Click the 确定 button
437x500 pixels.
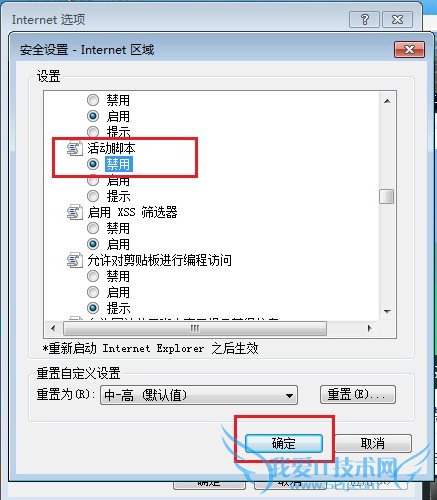click(x=284, y=443)
